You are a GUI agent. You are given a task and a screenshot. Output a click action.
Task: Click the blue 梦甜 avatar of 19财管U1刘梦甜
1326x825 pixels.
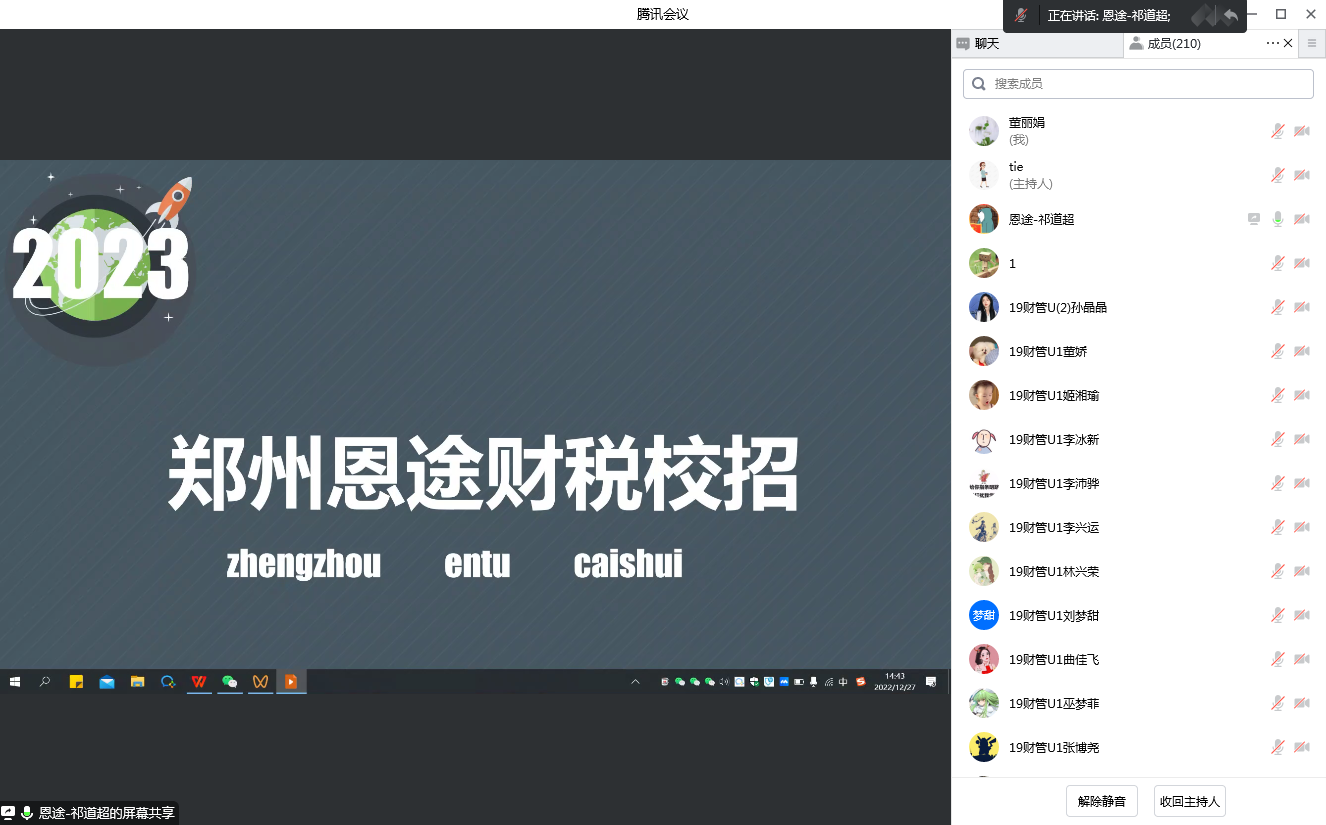point(984,615)
